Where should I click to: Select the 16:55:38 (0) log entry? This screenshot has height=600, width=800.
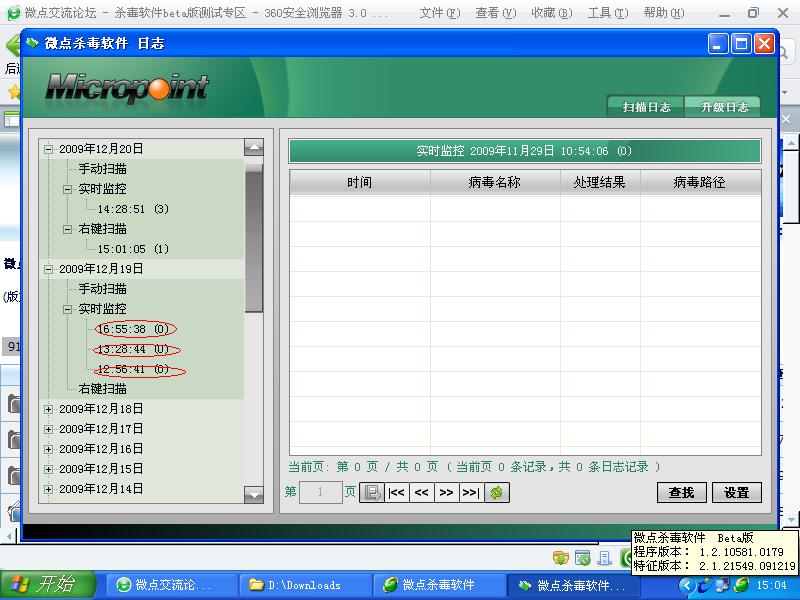point(133,329)
